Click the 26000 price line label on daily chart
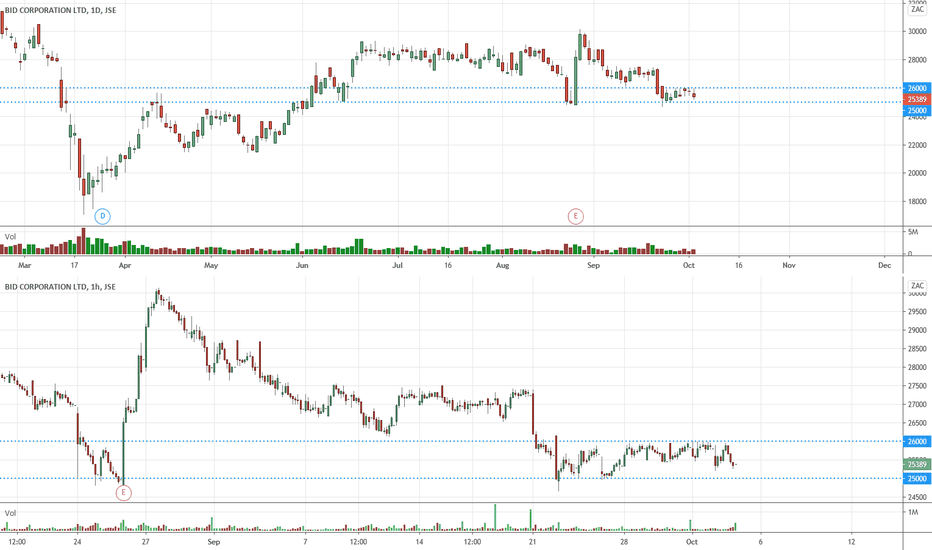This screenshot has height=550, width=932. tap(917, 88)
